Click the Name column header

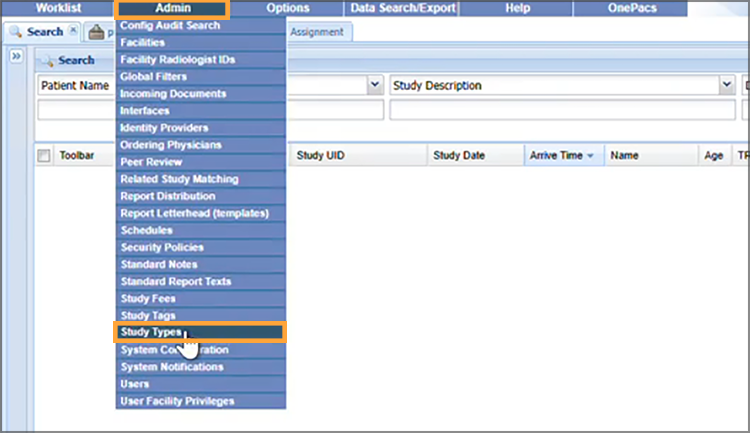(x=625, y=156)
